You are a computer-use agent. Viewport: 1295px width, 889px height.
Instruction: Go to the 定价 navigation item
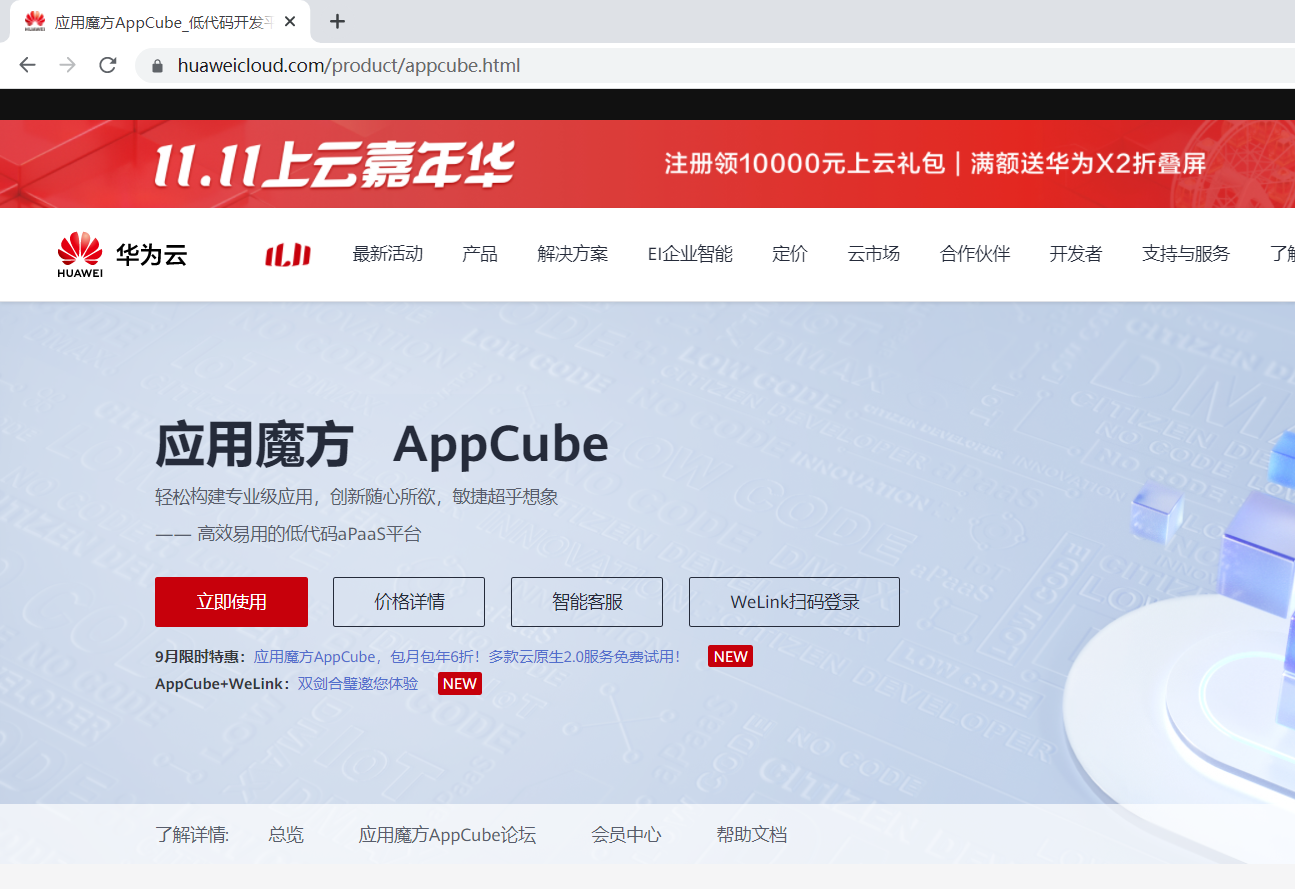click(790, 254)
